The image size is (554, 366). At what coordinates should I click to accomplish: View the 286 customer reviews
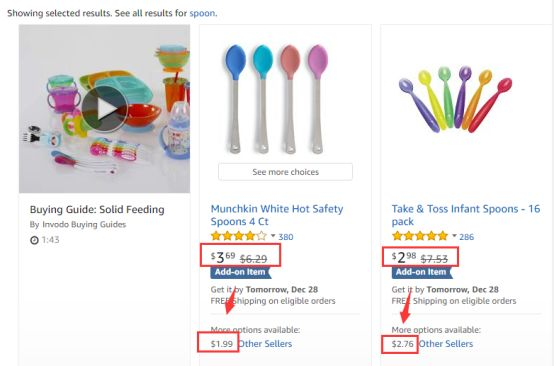466,237
